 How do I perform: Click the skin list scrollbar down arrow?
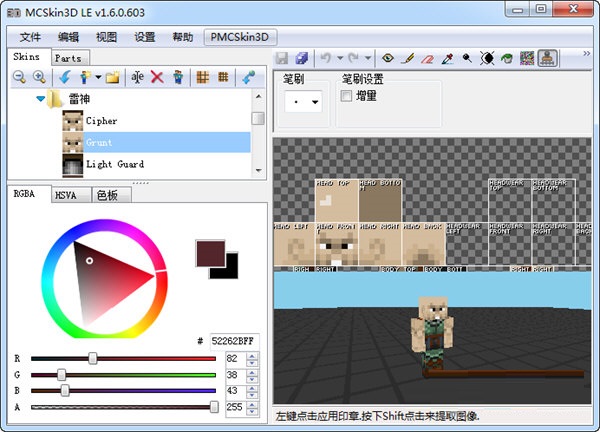pyautogui.click(x=259, y=171)
